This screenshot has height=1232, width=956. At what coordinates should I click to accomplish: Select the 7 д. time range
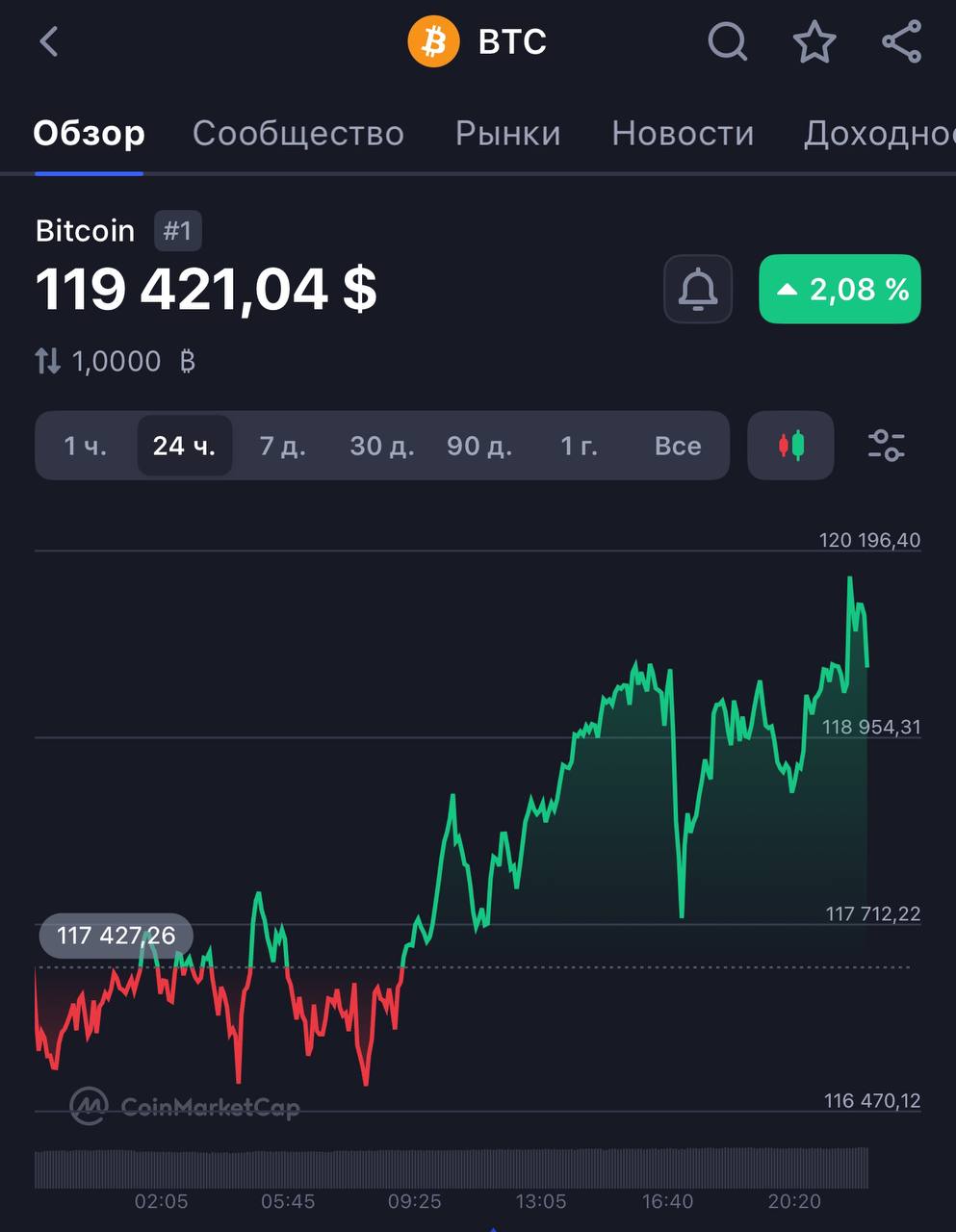(282, 446)
